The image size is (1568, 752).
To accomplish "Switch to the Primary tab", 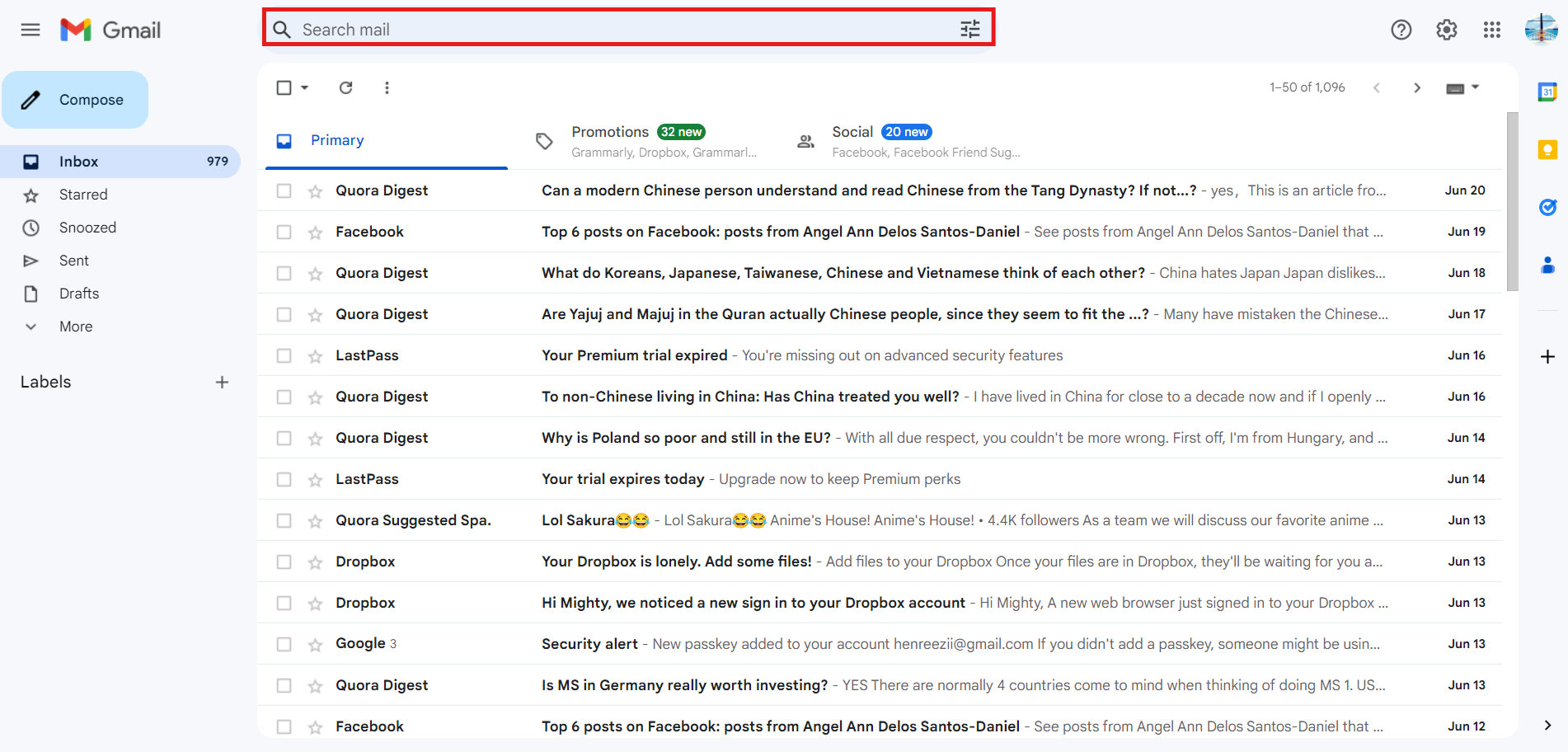I will tap(387, 140).
